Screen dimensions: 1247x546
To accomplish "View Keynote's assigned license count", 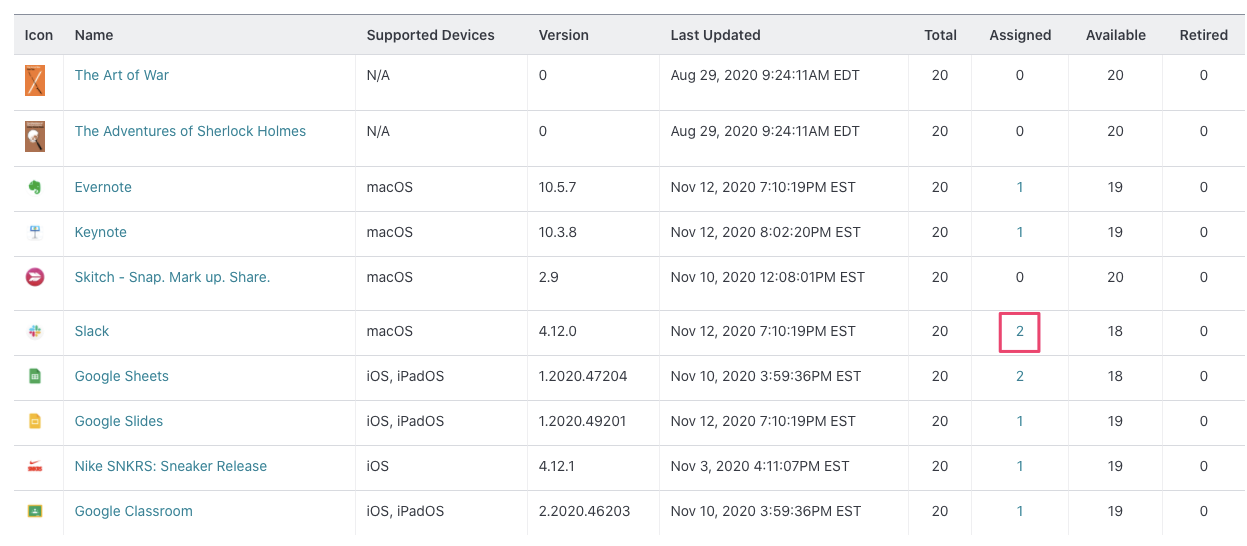I will pos(1020,232).
